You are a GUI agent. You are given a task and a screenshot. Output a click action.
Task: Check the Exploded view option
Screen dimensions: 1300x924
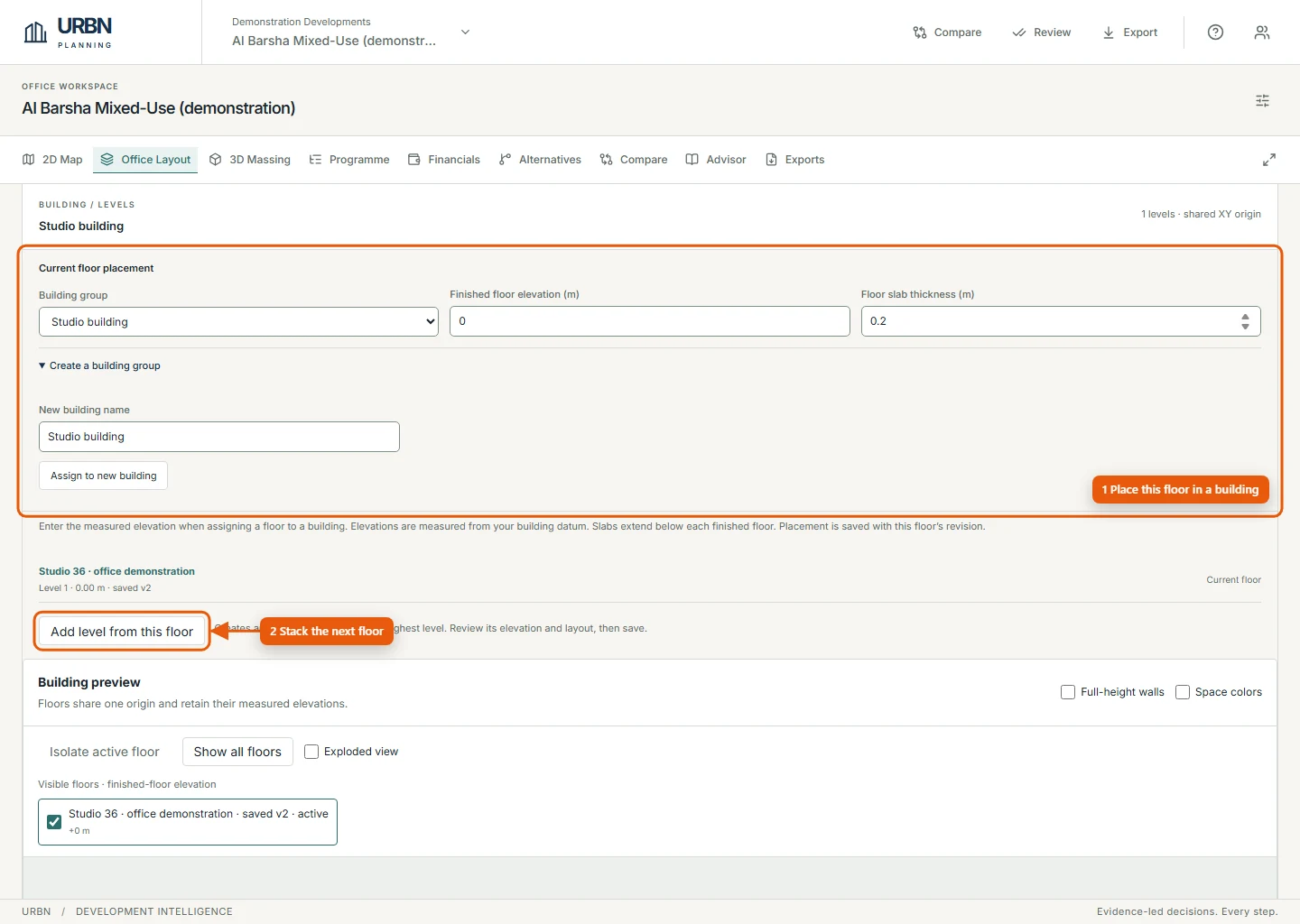(x=311, y=752)
